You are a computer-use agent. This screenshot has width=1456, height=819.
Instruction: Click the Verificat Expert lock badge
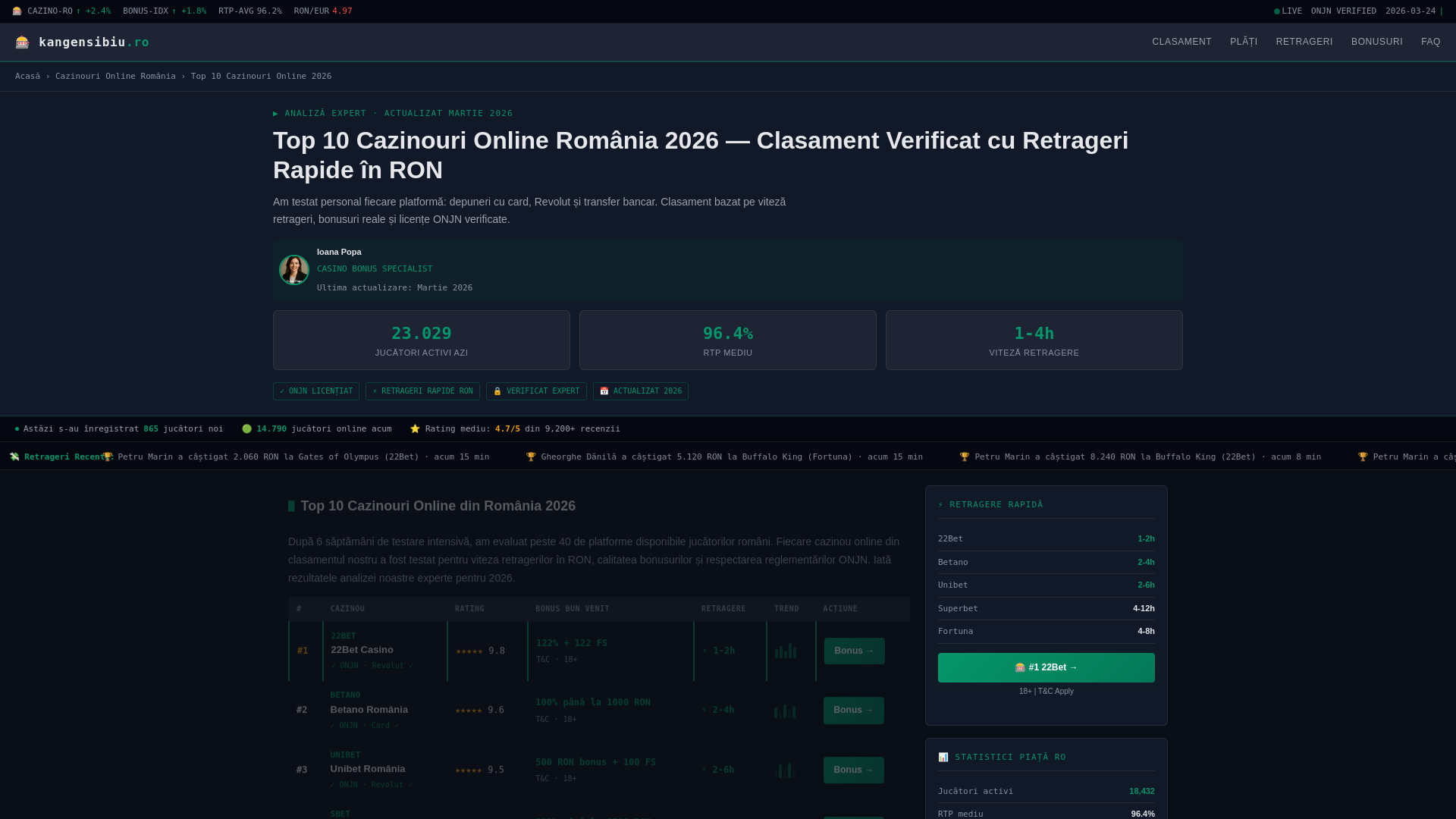(536, 391)
